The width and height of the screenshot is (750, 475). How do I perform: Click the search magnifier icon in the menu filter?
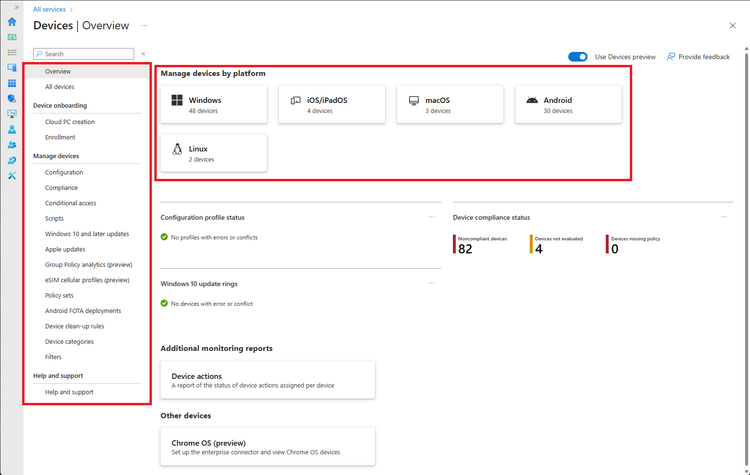click(39, 54)
